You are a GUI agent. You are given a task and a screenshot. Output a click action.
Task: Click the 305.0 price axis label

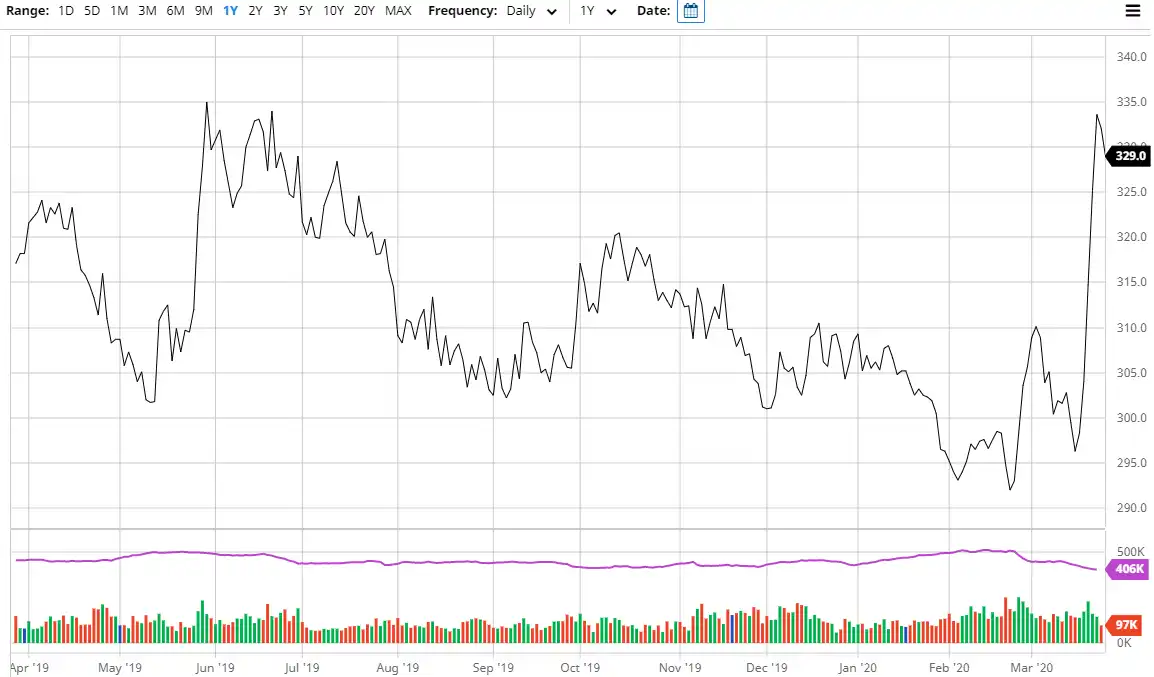[1131, 372]
